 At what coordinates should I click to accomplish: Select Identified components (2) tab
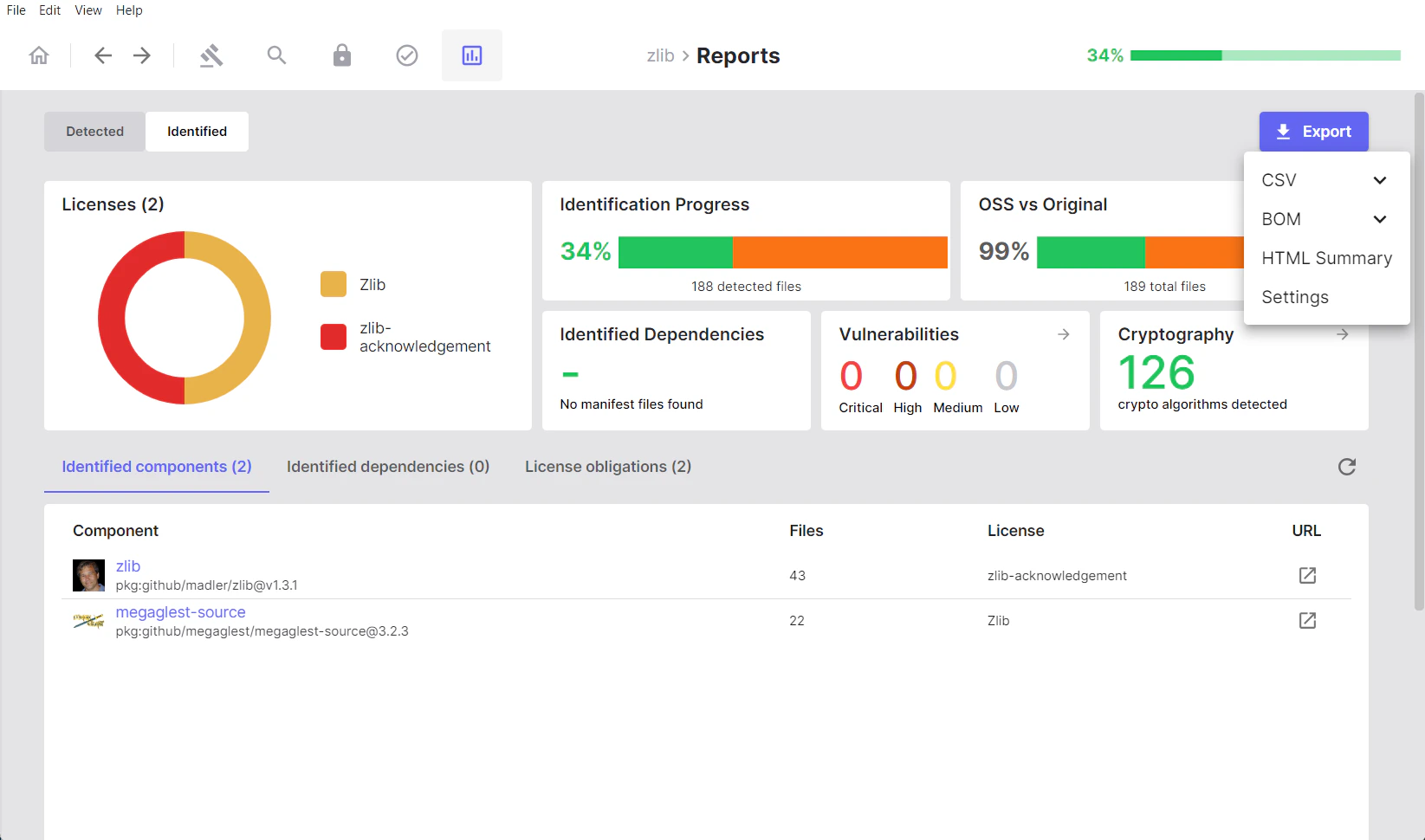157,467
